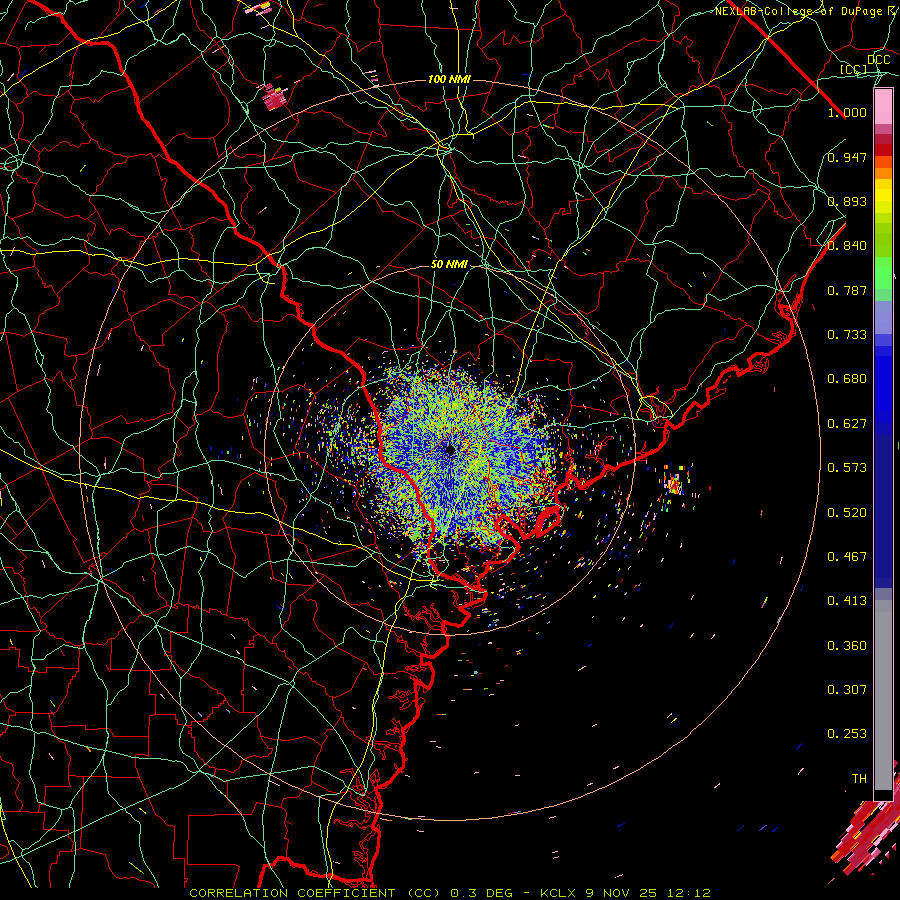Click the 0.680 scale value

click(847, 379)
